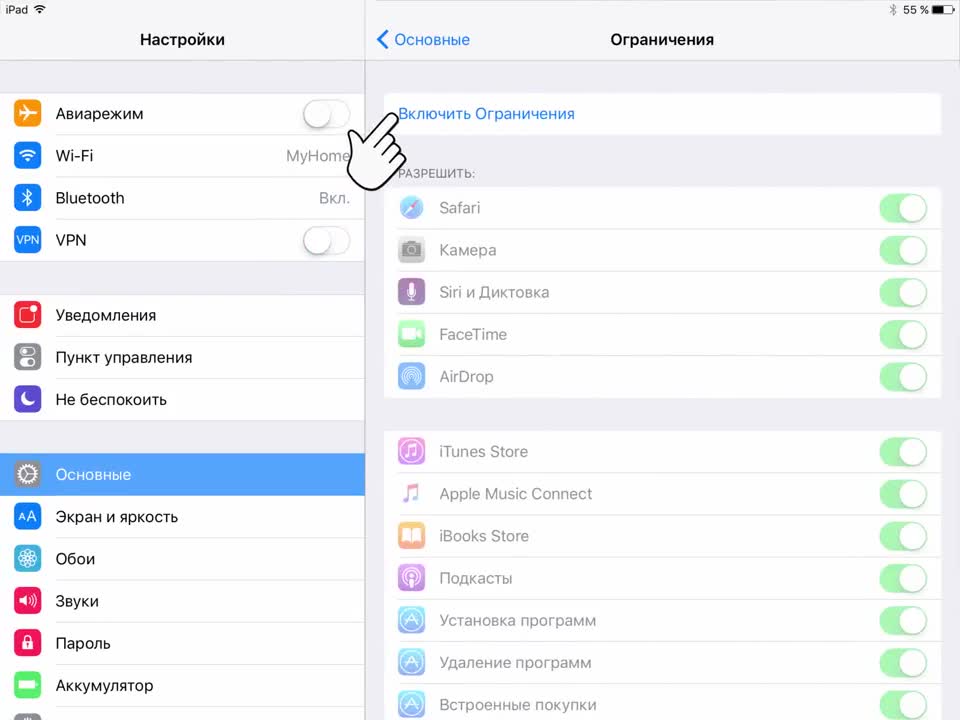Tap the Подкасты podcasts icon
The width and height of the screenshot is (960, 720).
pos(411,578)
